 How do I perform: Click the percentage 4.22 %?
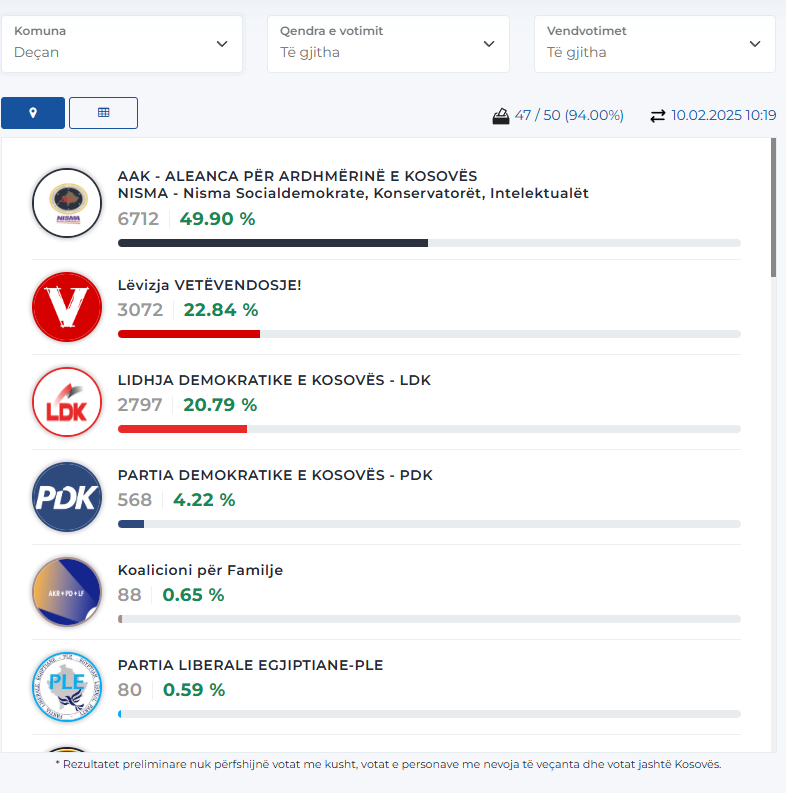click(x=204, y=500)
